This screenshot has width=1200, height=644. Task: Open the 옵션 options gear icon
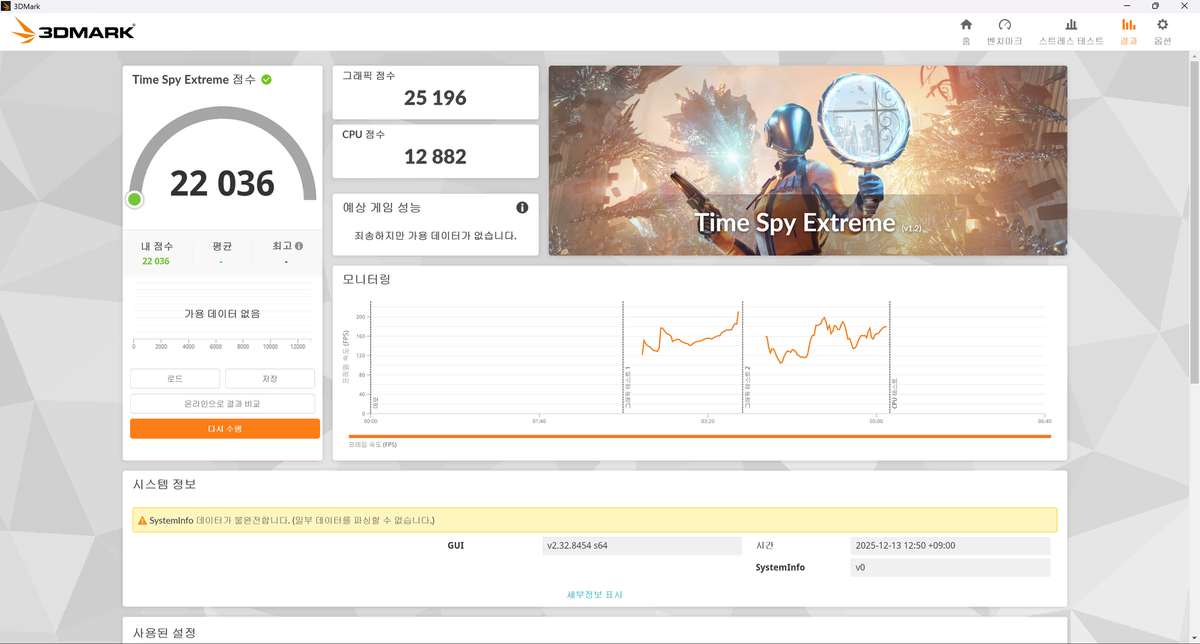tap(1162, 25)
